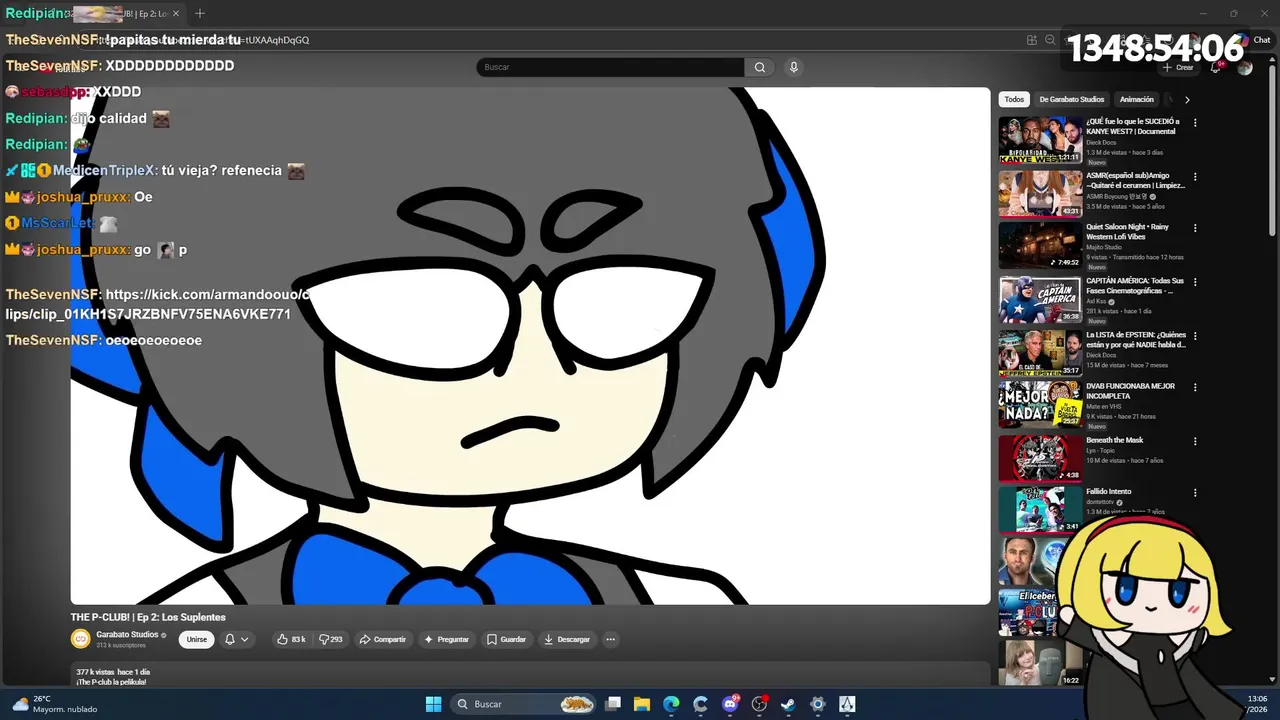Open the Assassin's Creed taskbar icon
This screenshot has height=720, width=1280.
(847, 704)
